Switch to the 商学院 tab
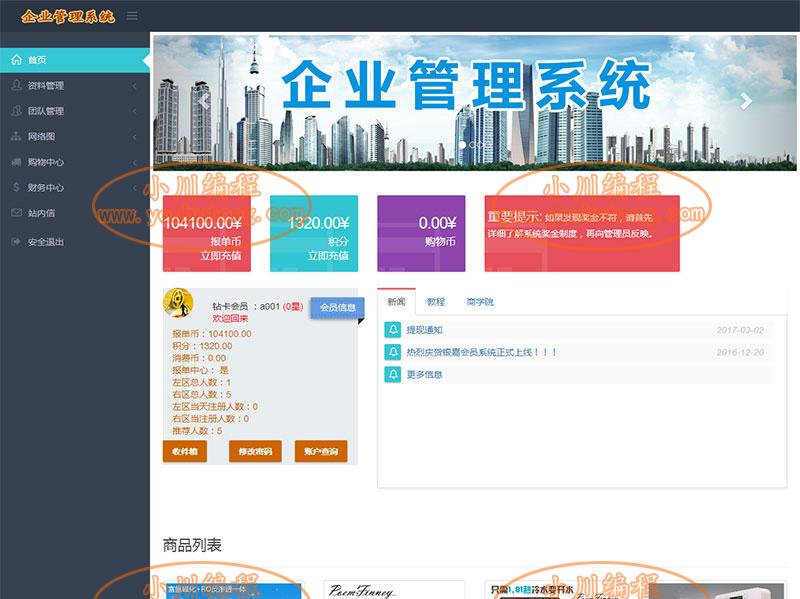800x599 pixels. point(480,302)
